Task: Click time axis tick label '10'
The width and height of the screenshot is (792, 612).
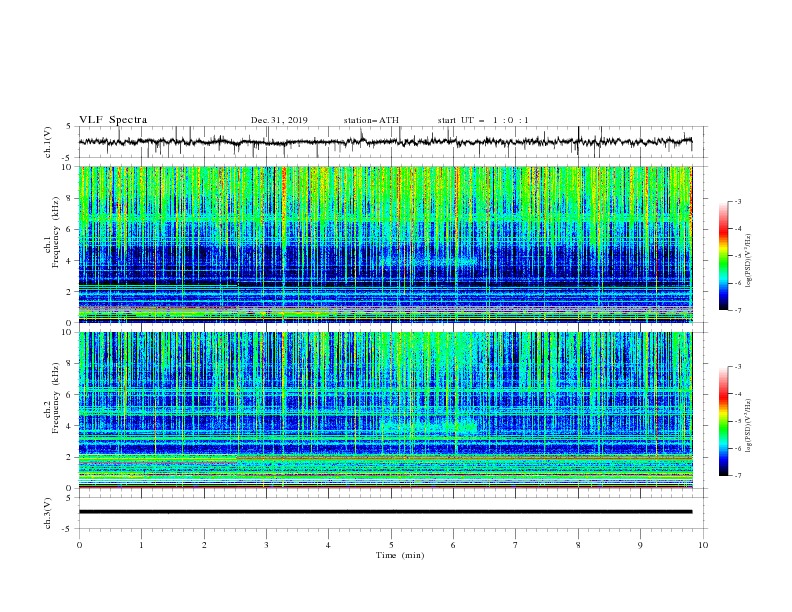Action: 703,545
